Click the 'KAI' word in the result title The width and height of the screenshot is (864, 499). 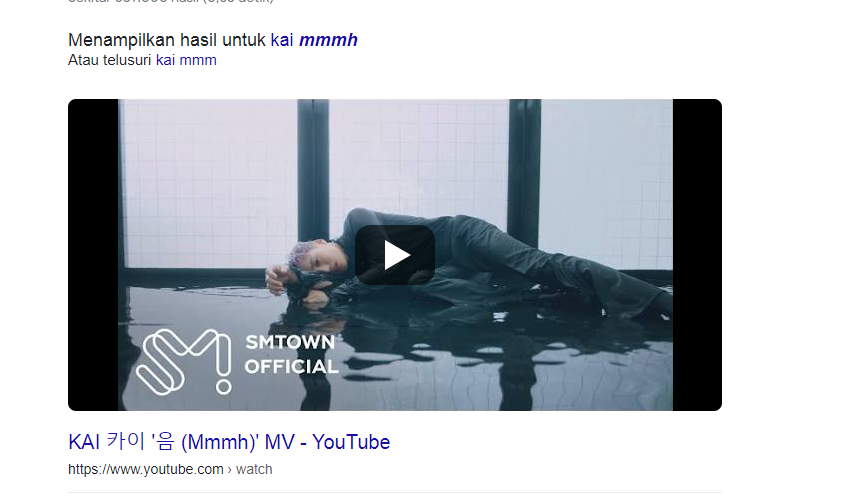(x=84, y=442)
